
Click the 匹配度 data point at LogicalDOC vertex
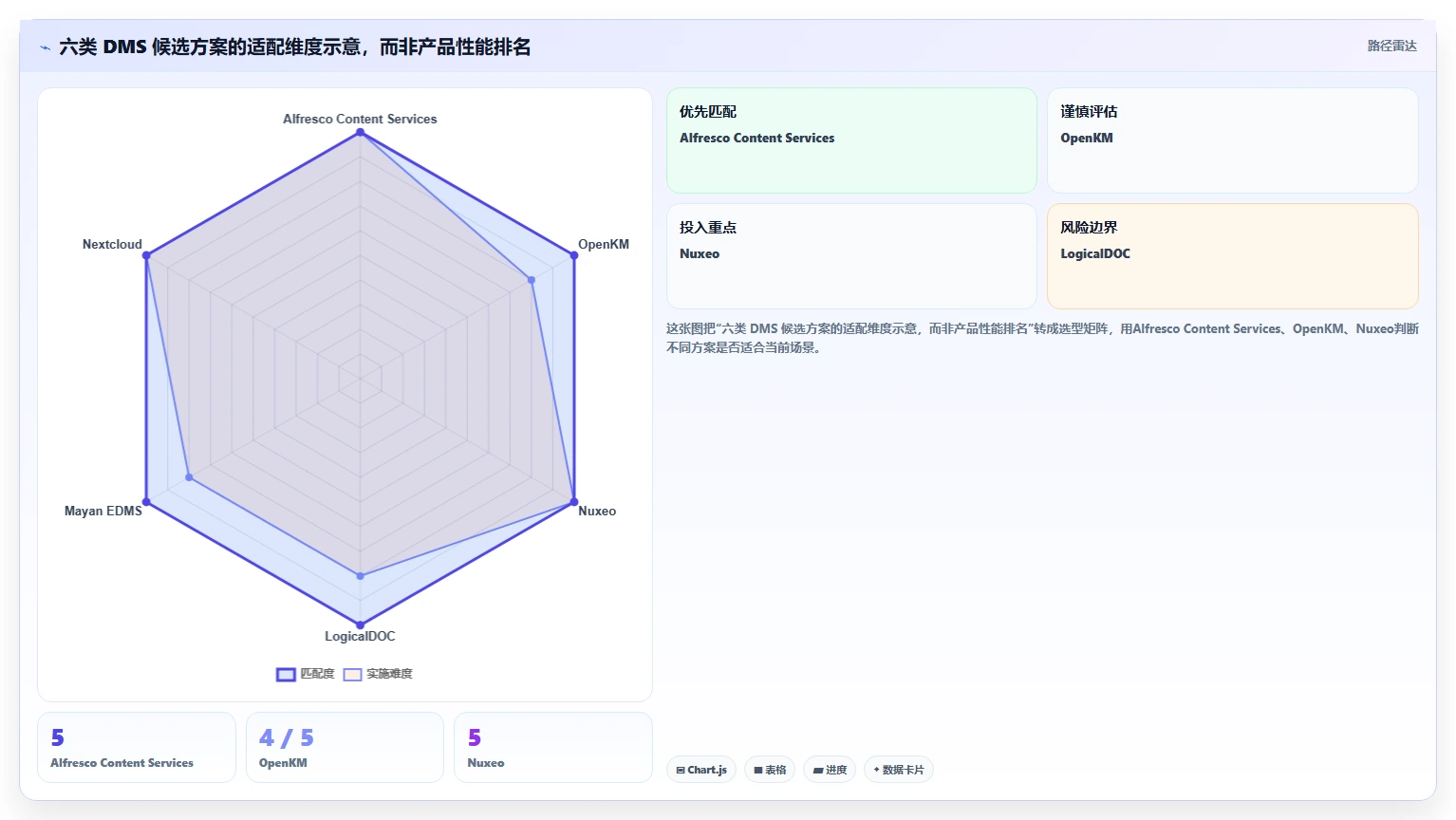[x=360, y=625]
